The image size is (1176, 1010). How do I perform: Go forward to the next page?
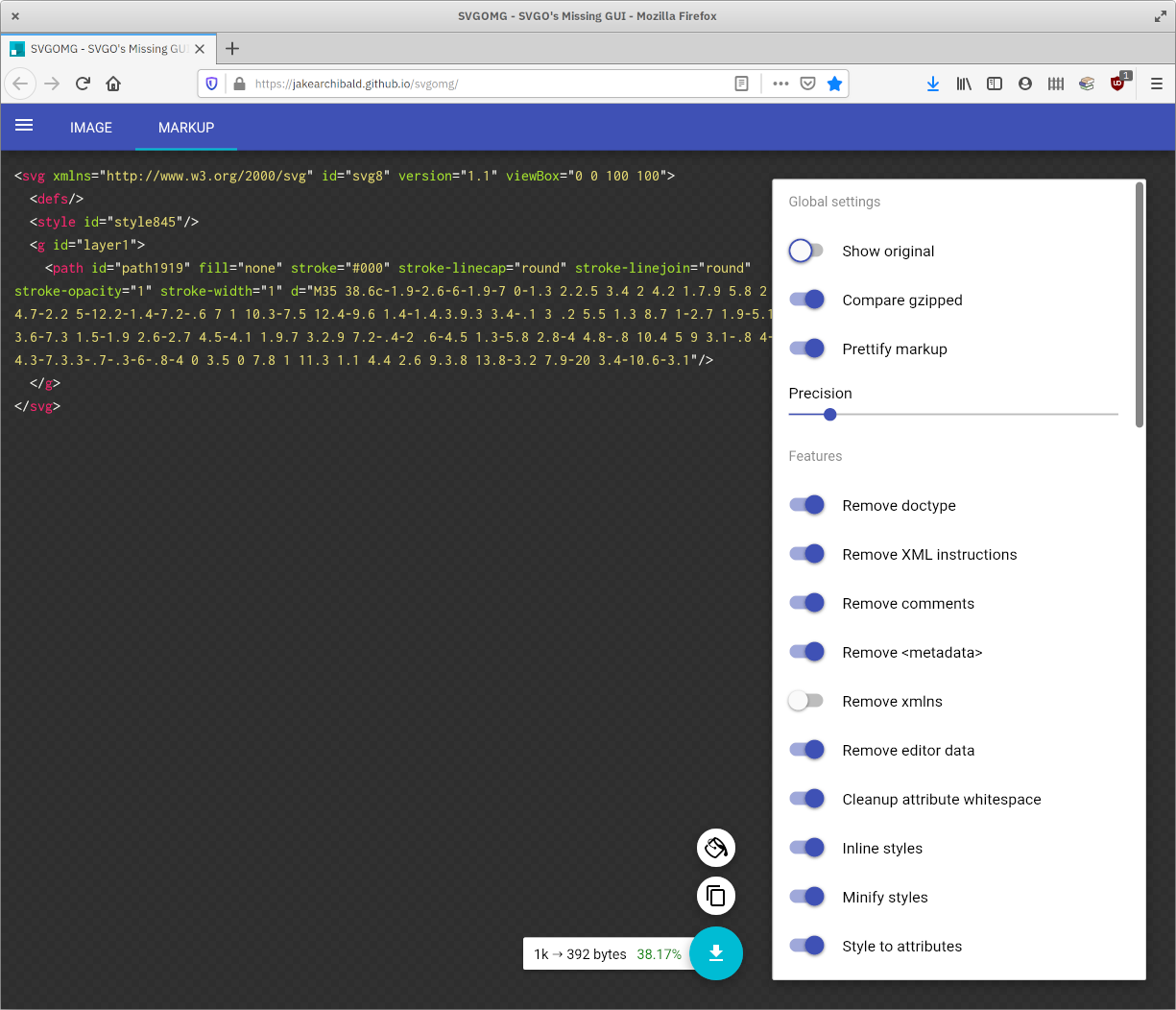(x=52, y=84)
